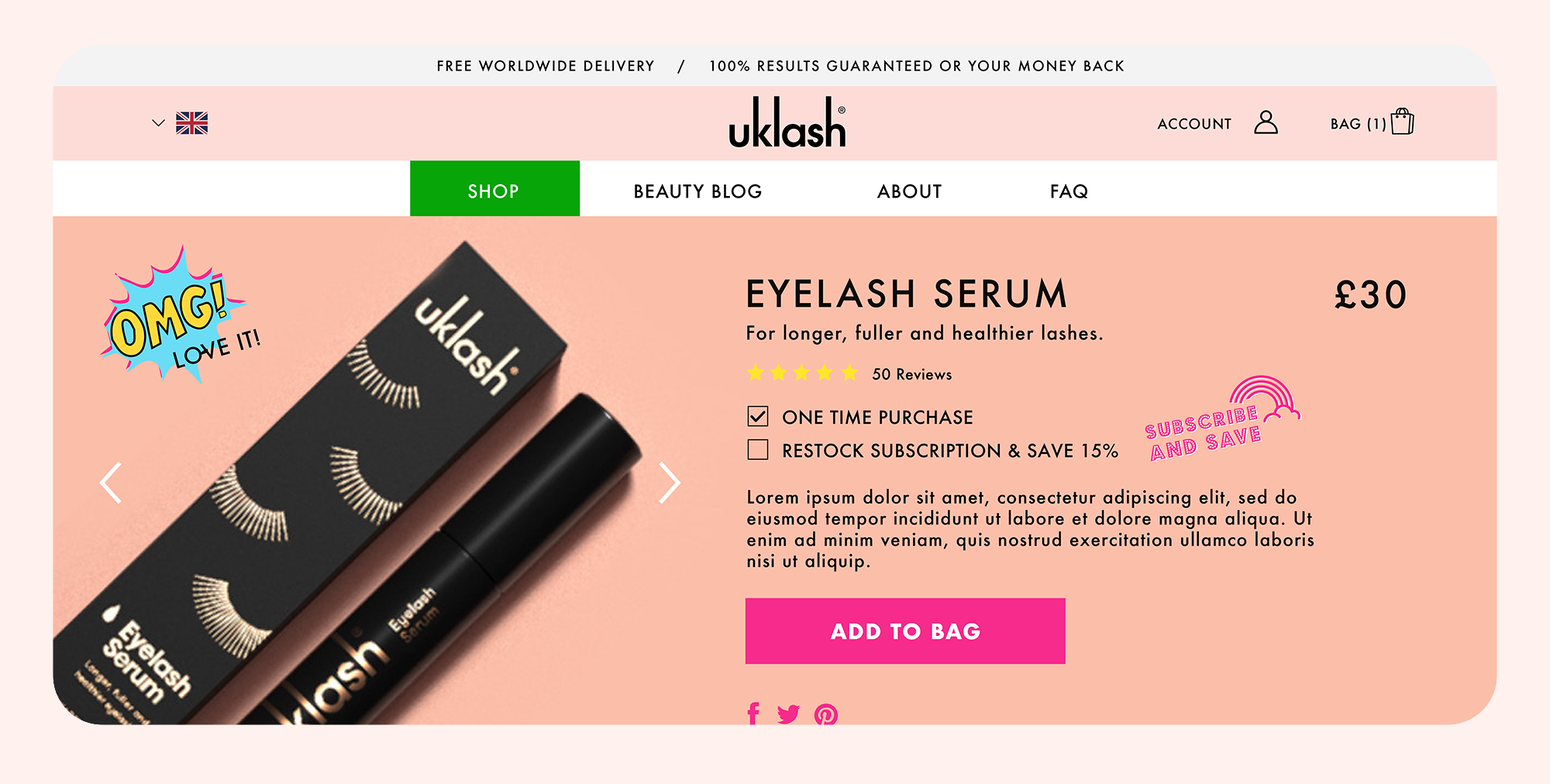Image resolution: width=1550 pixels, height=784 pixels.
Task: Go to the About page
Action: tap(909, 191)
